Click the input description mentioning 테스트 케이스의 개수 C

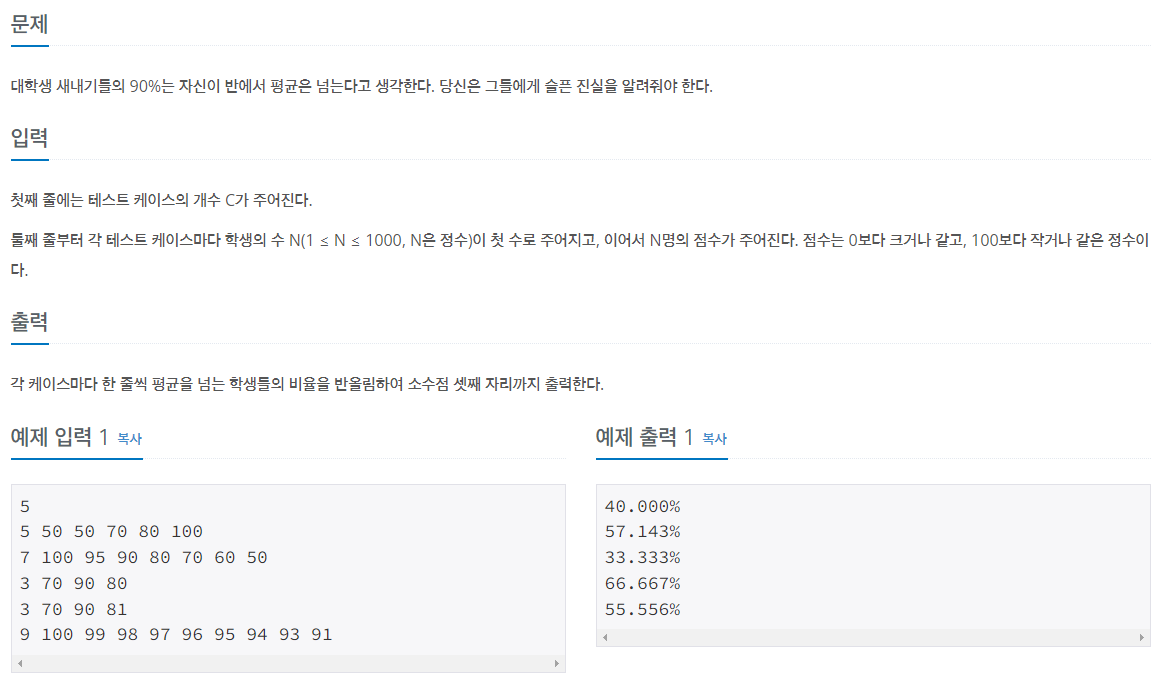tap(161, 200)
